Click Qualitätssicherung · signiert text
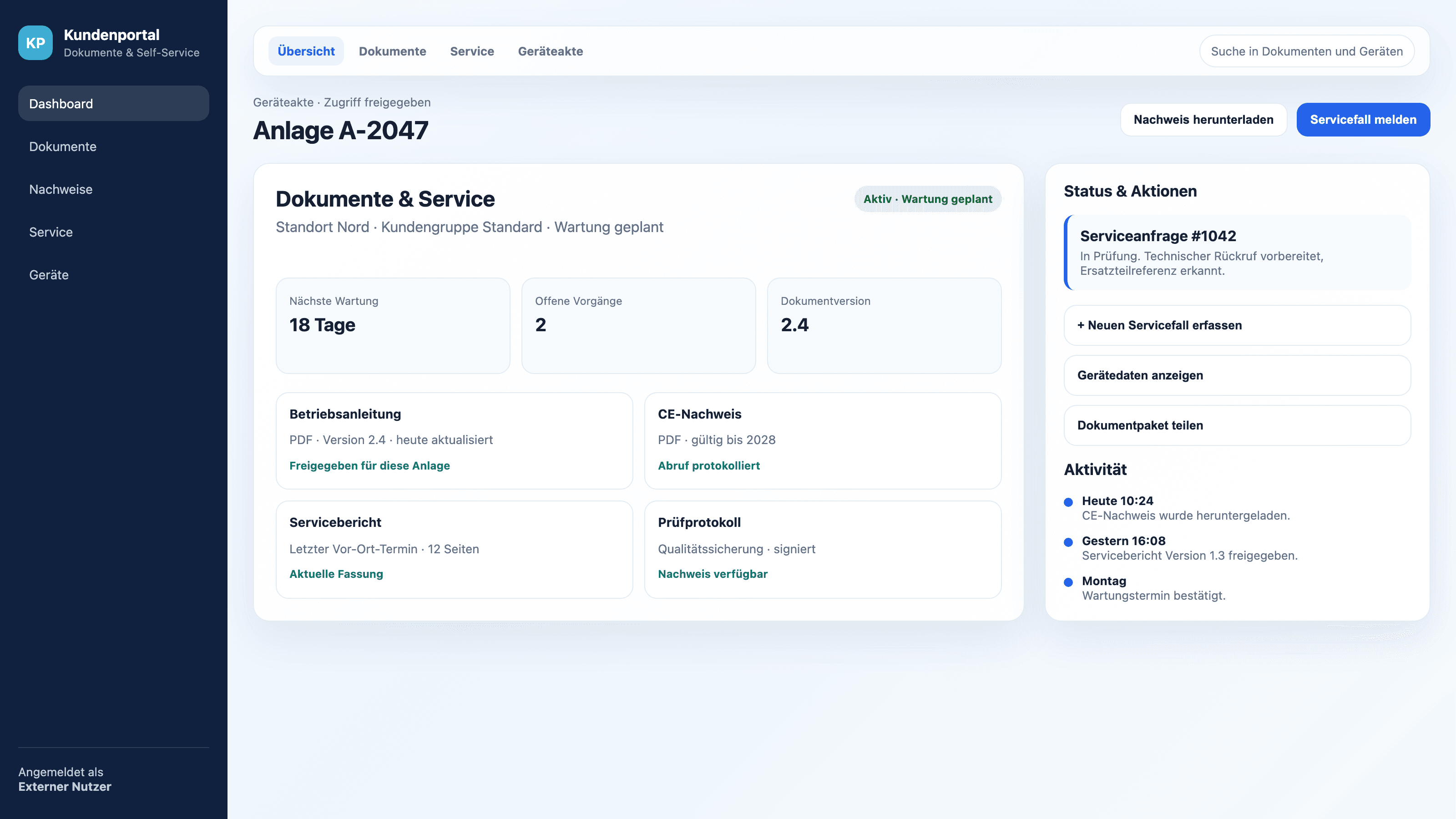The width and height of the screenshot is (1456, 819). (x=737, y=549)
